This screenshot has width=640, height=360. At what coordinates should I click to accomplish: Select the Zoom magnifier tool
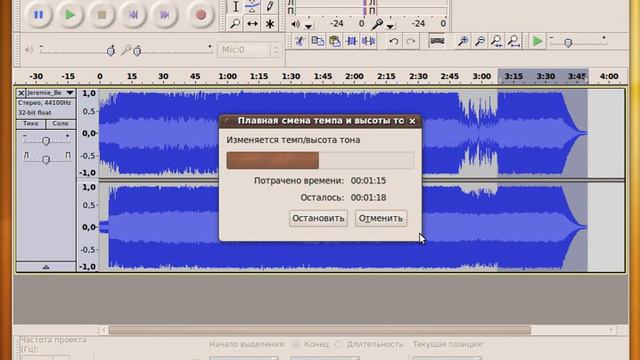click(x=236, y=24)
